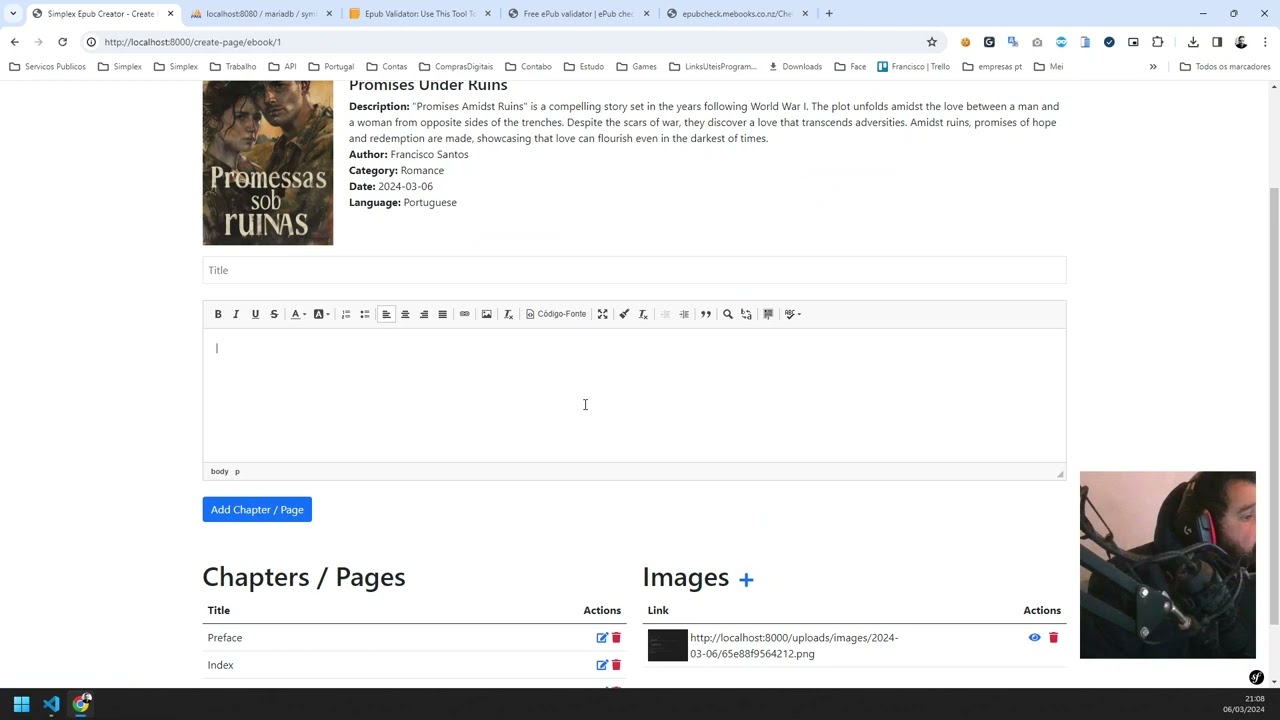Open the Trabalho bookmark folder
The image size is (1280, 720).
coord(233,67)
